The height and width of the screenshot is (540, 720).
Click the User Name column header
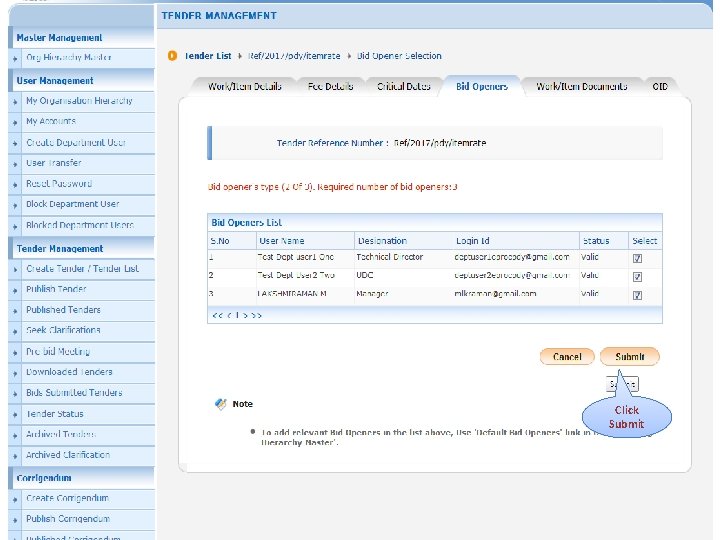click(281, 241)
